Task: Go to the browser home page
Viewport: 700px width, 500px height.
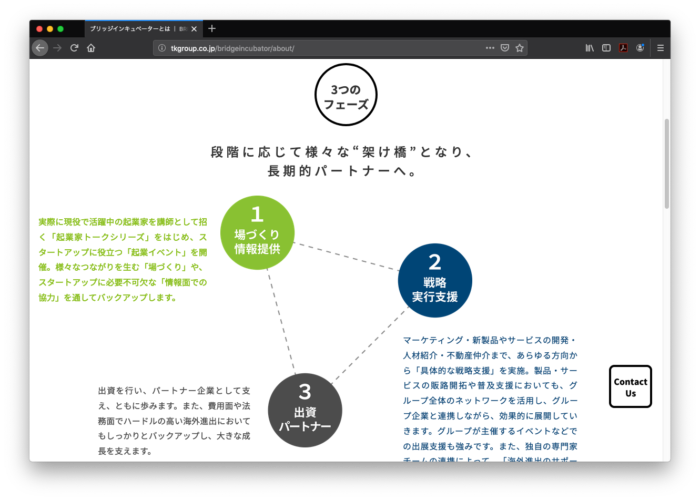Action: 91,48
